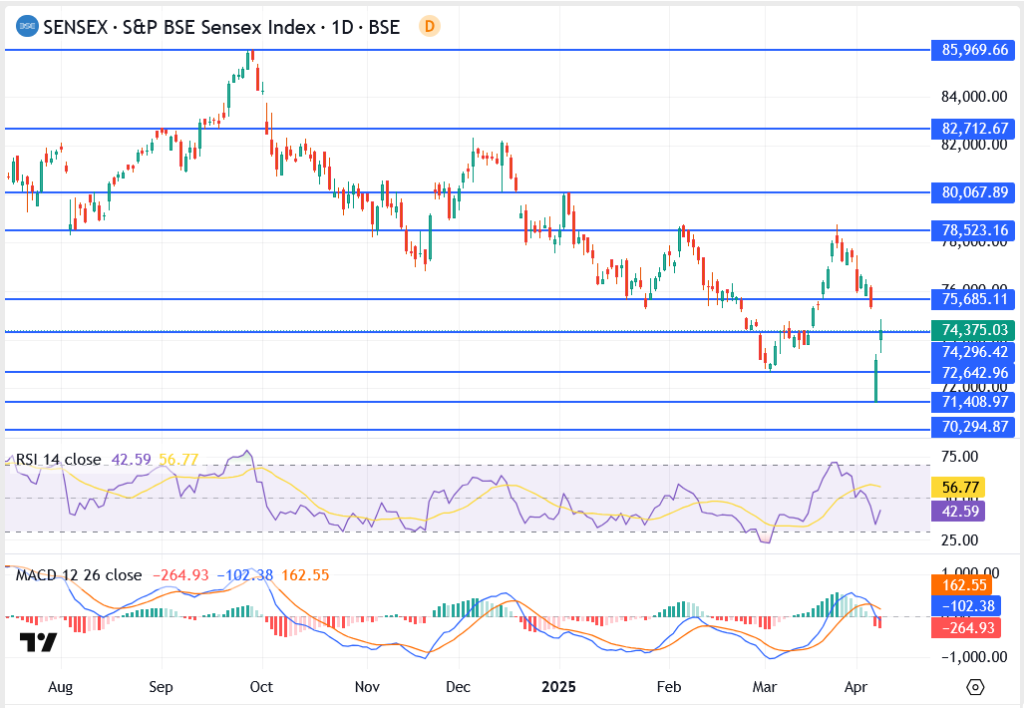
Task: Click the orange D delayed-data badge
Action: coord(429,27)
